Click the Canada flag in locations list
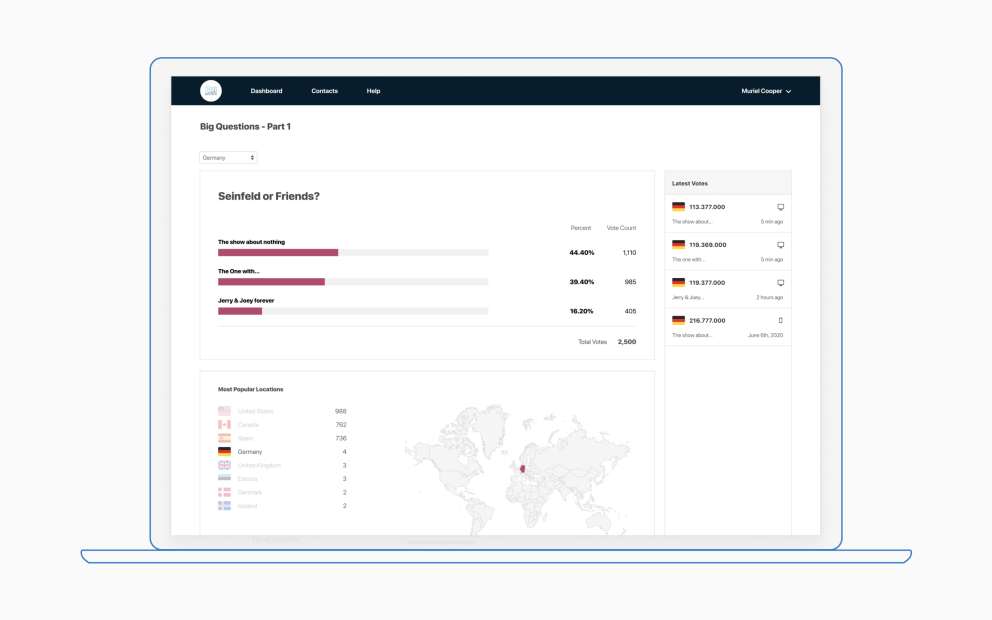Screen dimensions: 992x620 coord(224,425)
